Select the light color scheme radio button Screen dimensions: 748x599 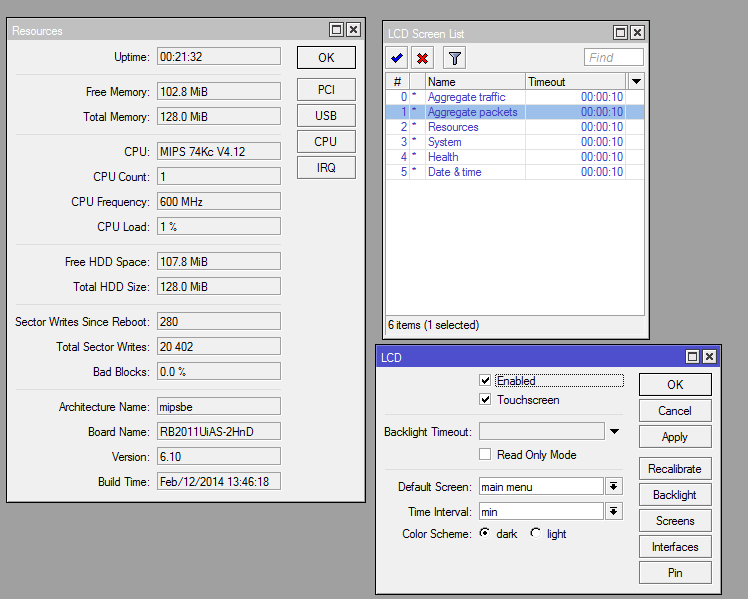click(536, 534)
